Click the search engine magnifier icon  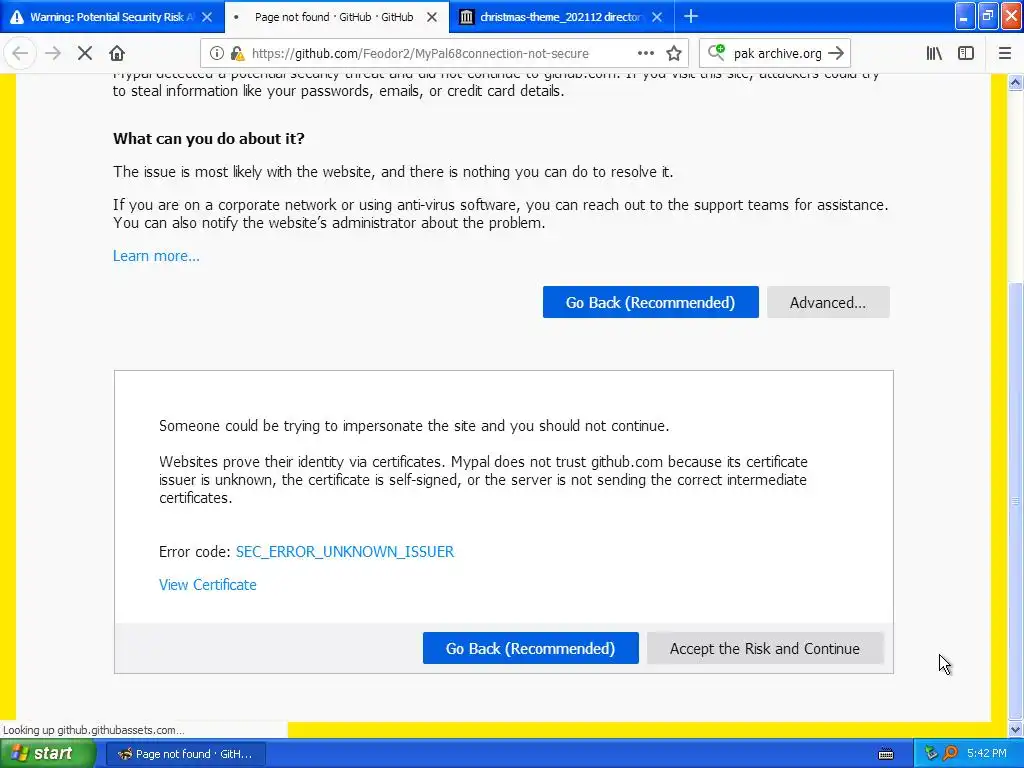[716, 52]
